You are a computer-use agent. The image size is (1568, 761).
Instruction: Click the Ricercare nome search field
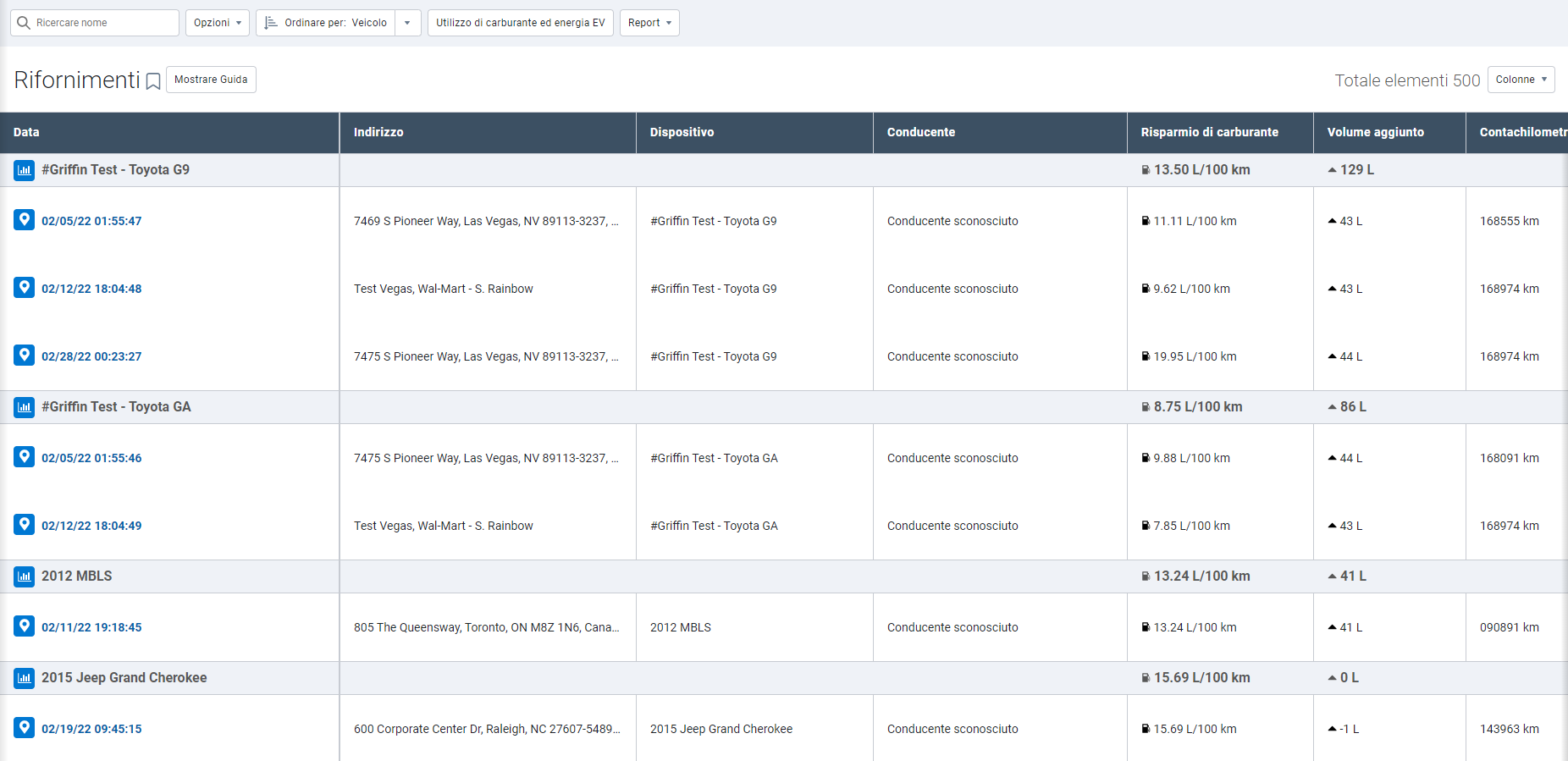(x=102, y=23)
